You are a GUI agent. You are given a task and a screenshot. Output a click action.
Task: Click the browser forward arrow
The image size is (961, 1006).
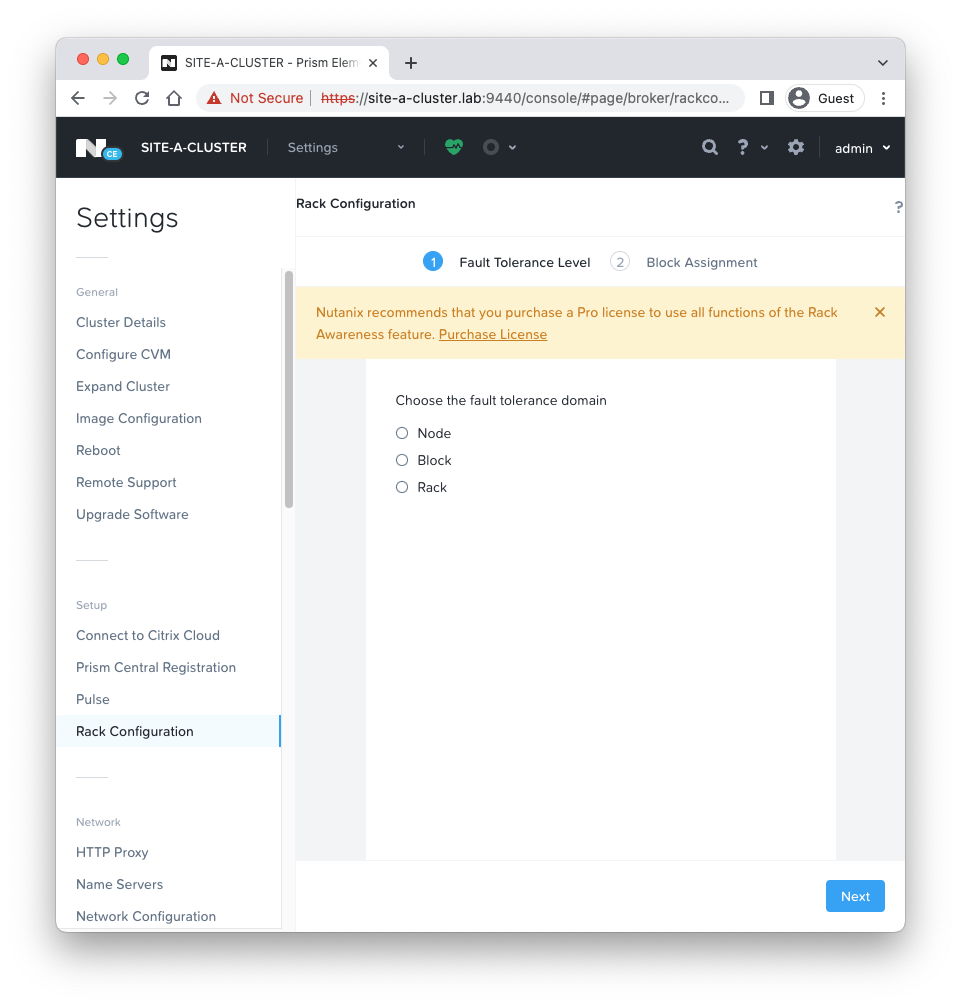tap(110, 98)
